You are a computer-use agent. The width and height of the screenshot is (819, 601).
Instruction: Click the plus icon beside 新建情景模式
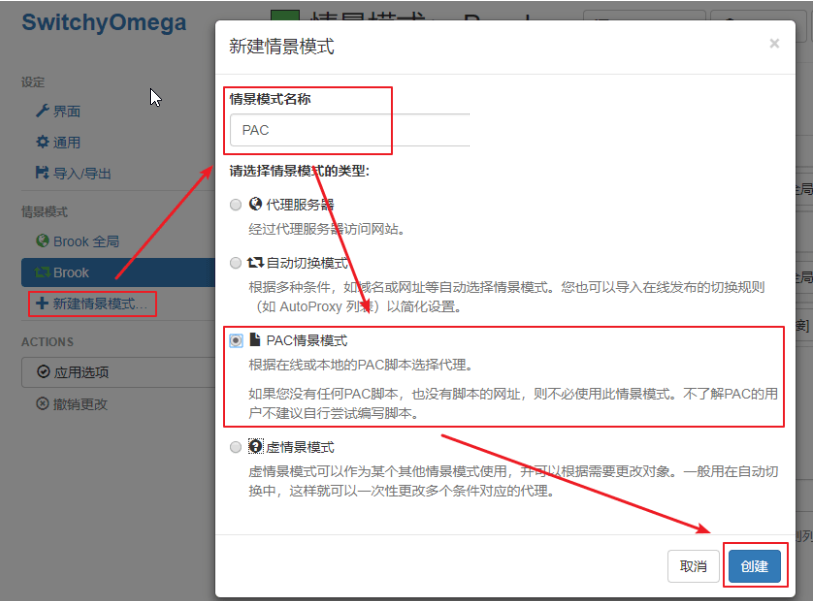click(42, 303)
